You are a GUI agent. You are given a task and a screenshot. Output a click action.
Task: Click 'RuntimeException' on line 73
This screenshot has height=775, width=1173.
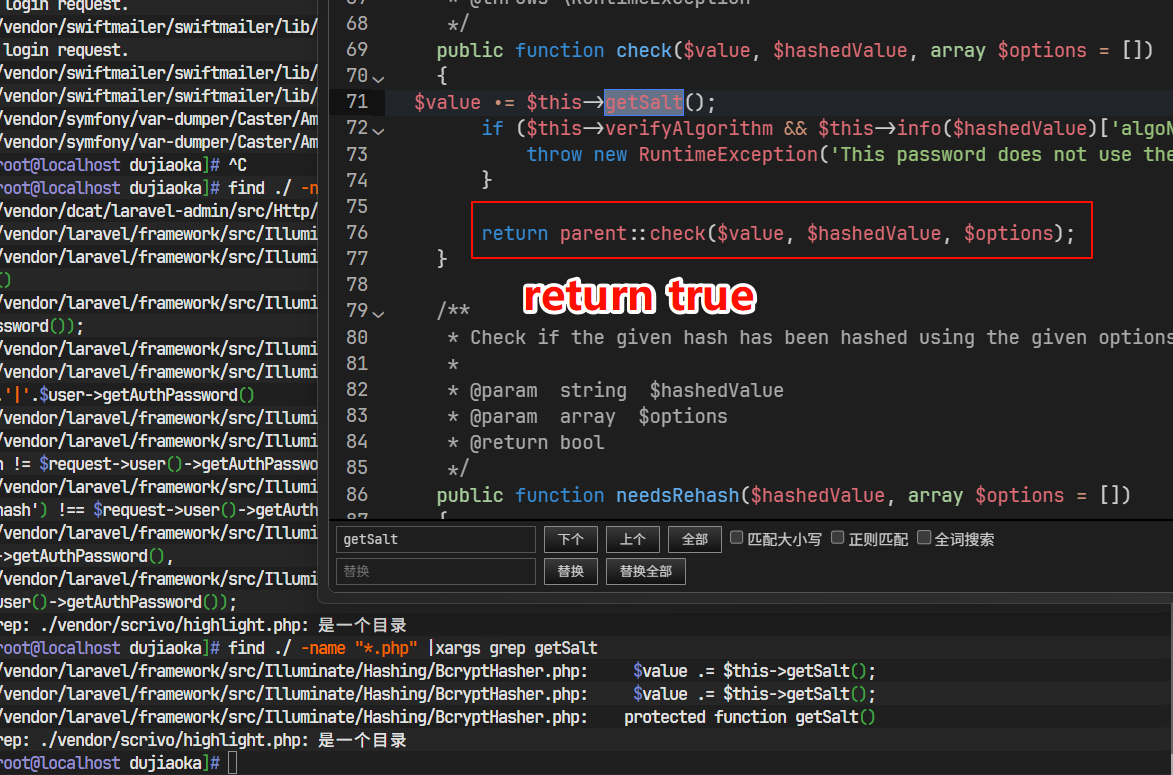pos(728,155)
